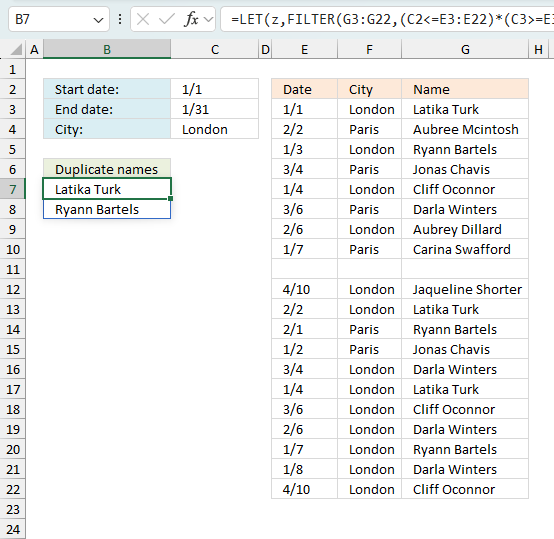Click the empty Name cell in row 11
554x539 pixels.
tap(465, 270)
